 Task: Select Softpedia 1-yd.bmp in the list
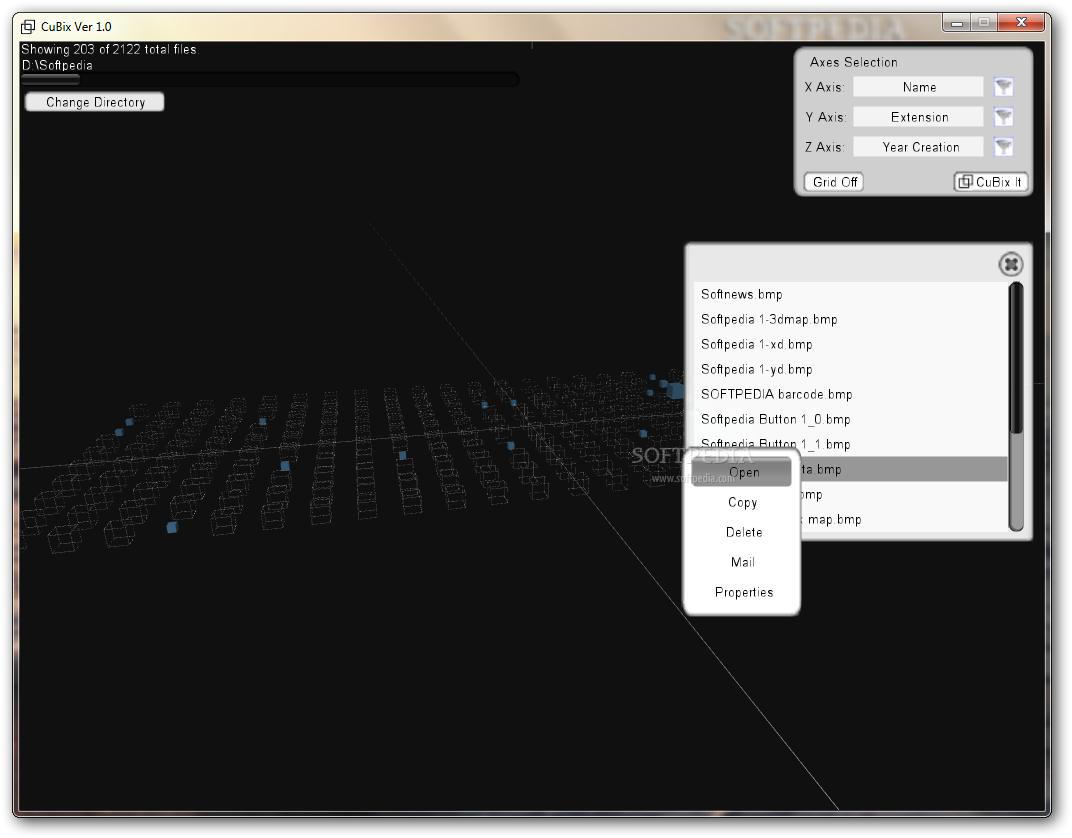851,370
